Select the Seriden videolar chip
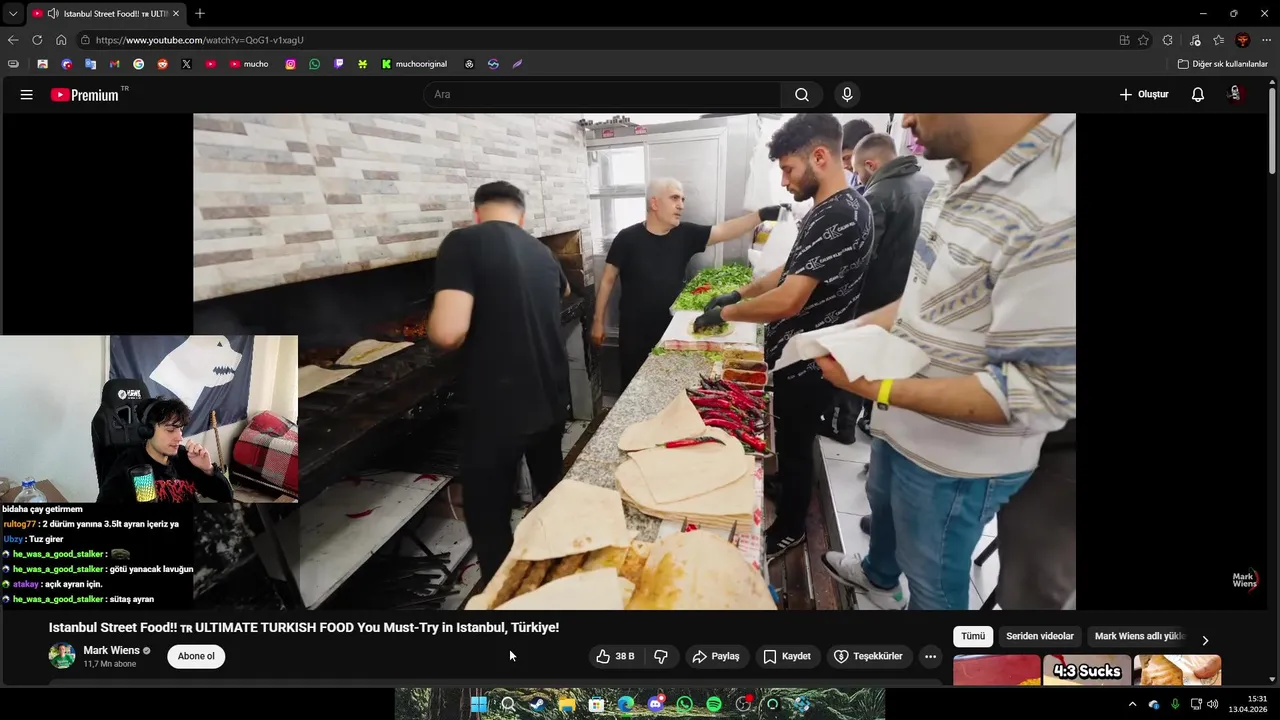Screen dimensions: 1280x720 click(1040, 636)
